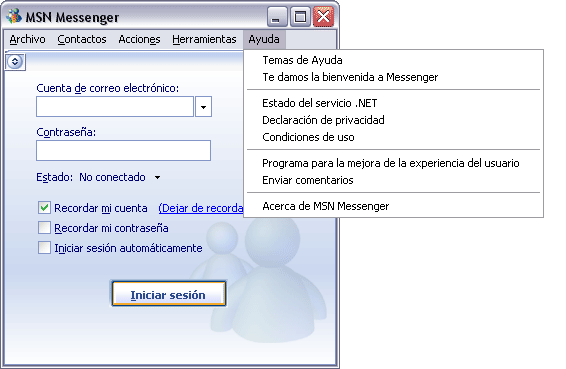Viewport: 566px width, 369px height.
Task: Open the Contactos menu
Action: 82,39
